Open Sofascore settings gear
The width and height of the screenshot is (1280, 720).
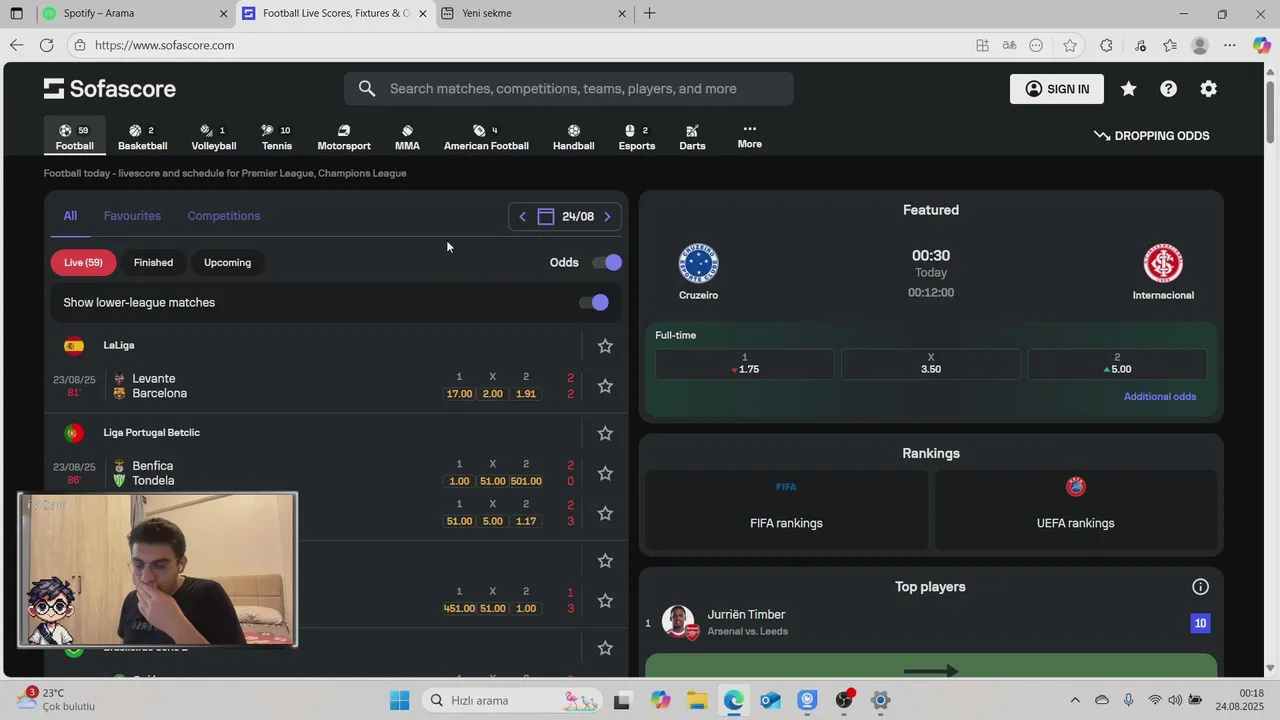1208,89
